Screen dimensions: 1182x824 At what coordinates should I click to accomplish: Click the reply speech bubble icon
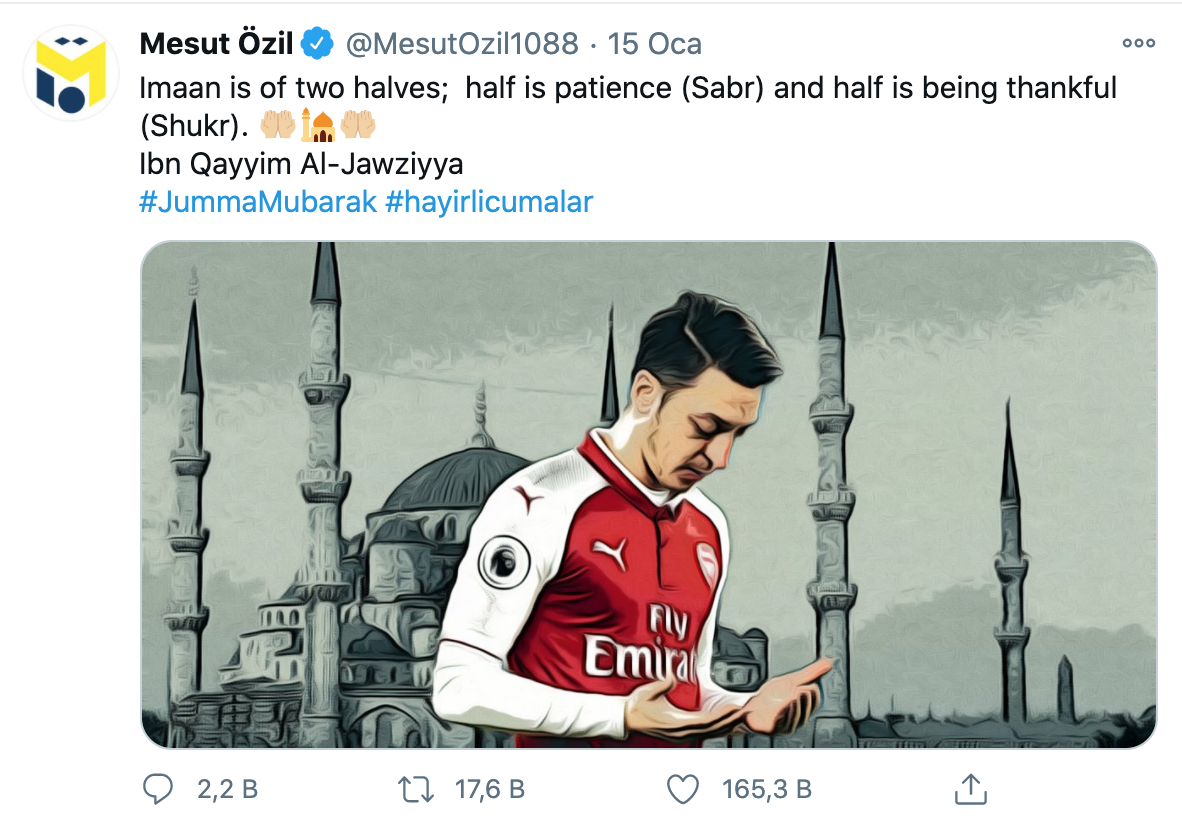click(158, 789)
